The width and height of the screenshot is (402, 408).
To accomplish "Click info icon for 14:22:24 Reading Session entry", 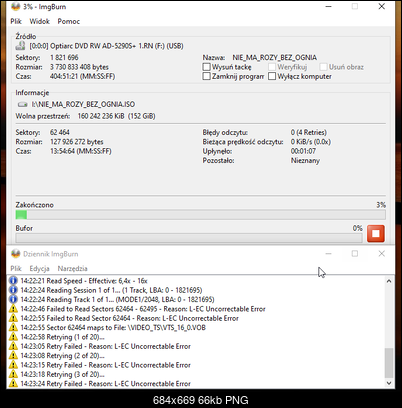I will pyautogui.click(x=13, y=290).
